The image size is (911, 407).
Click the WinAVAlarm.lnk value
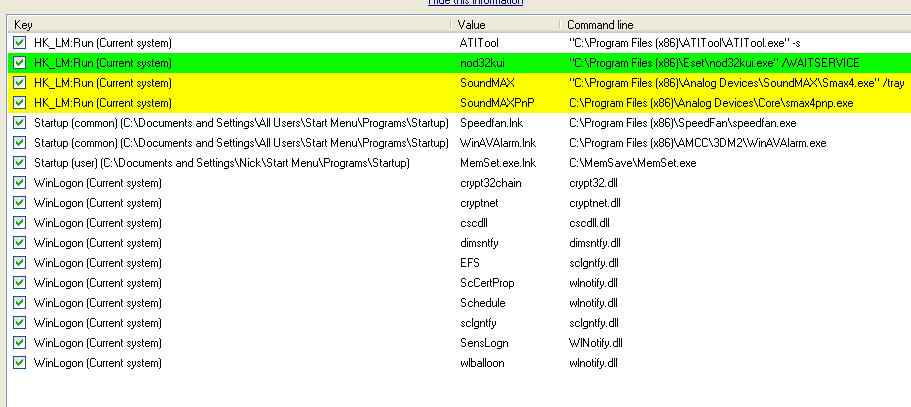pyautogui.click(x=497, y=143)
